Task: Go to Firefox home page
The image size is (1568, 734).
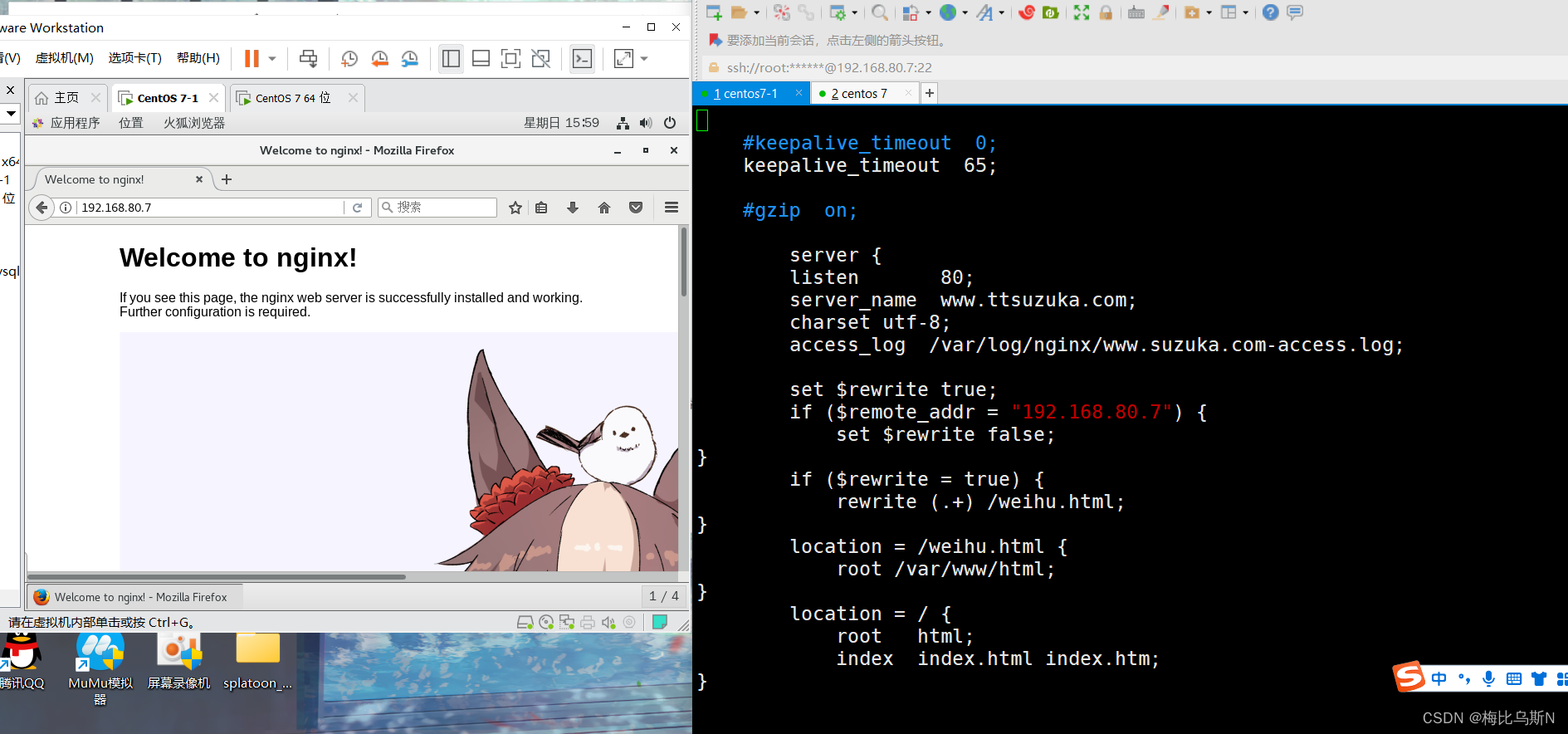Action: click(604, 208)
